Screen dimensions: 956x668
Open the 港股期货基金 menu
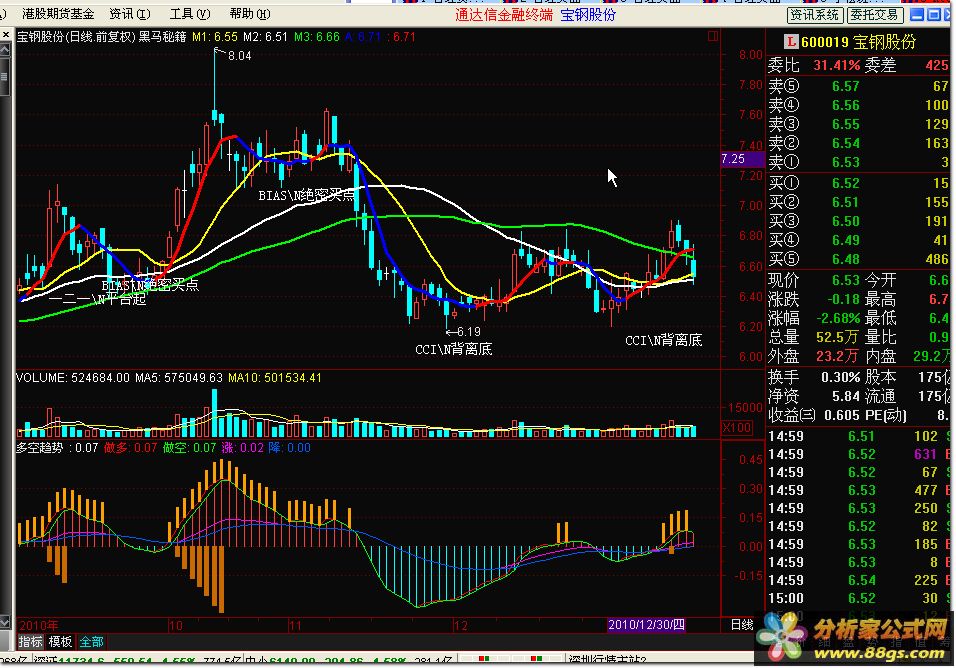point(58,13)
